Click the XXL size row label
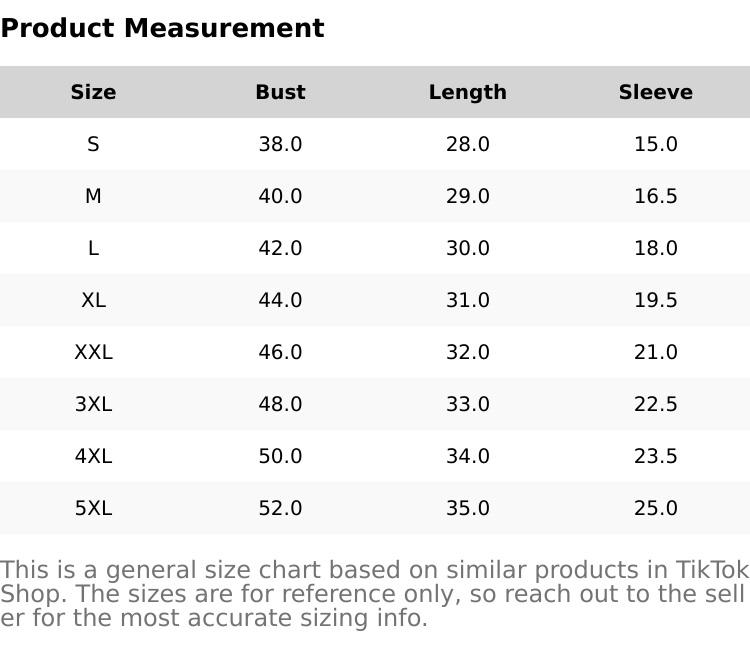750x654 pixels. pyautogui.click(x=93, y=352)
